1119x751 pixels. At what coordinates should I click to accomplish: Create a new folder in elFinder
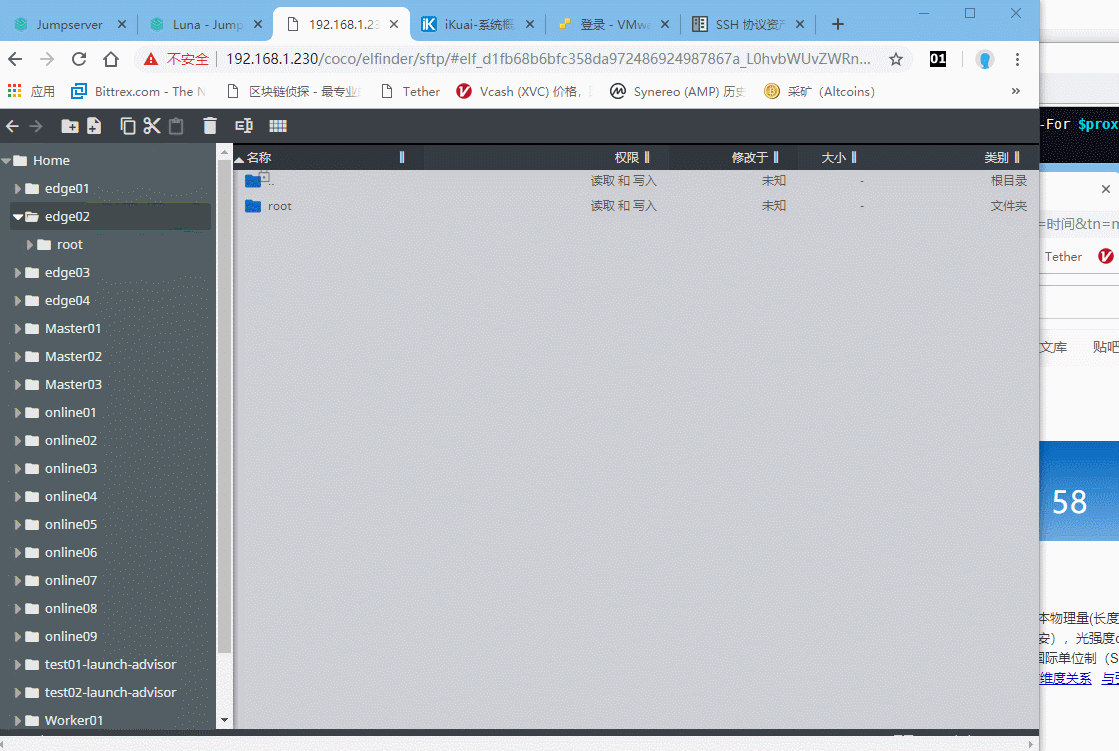(68, 126)
